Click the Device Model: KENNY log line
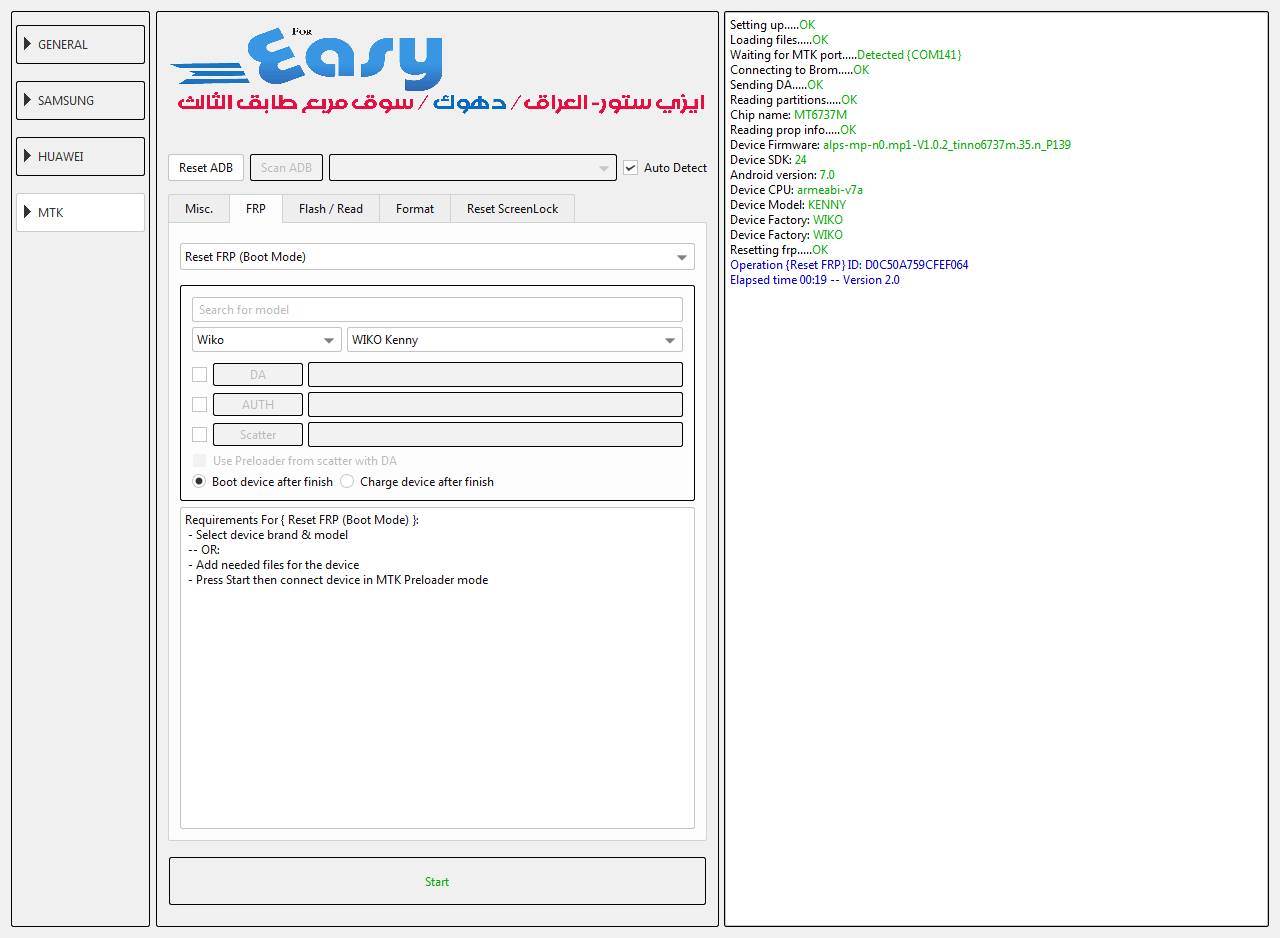1280x938 pixels. [788, 205]
